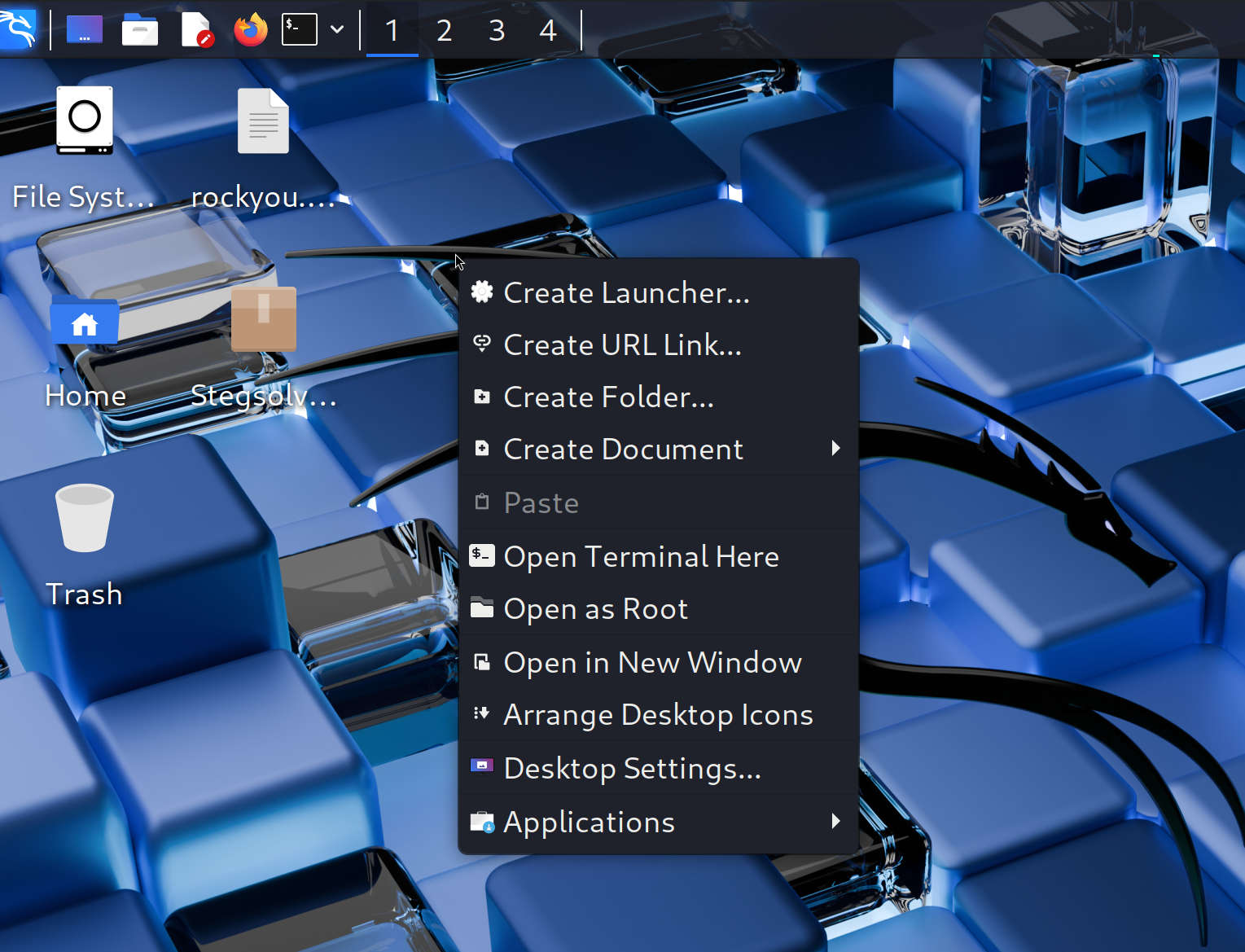This screenshot has width=1245, height=952.
Task: Click Open Terminal Here
Action: click(641, 556)
